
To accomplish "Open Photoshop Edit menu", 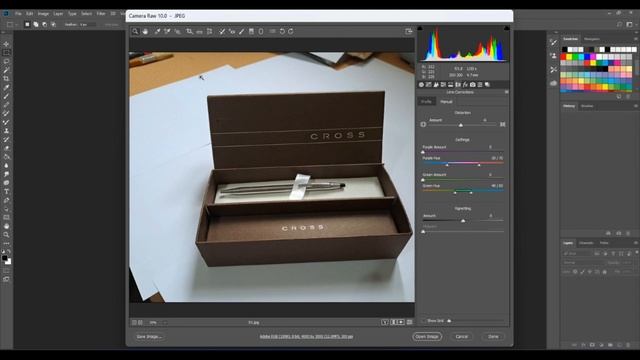I will click(x=29, y=13).
